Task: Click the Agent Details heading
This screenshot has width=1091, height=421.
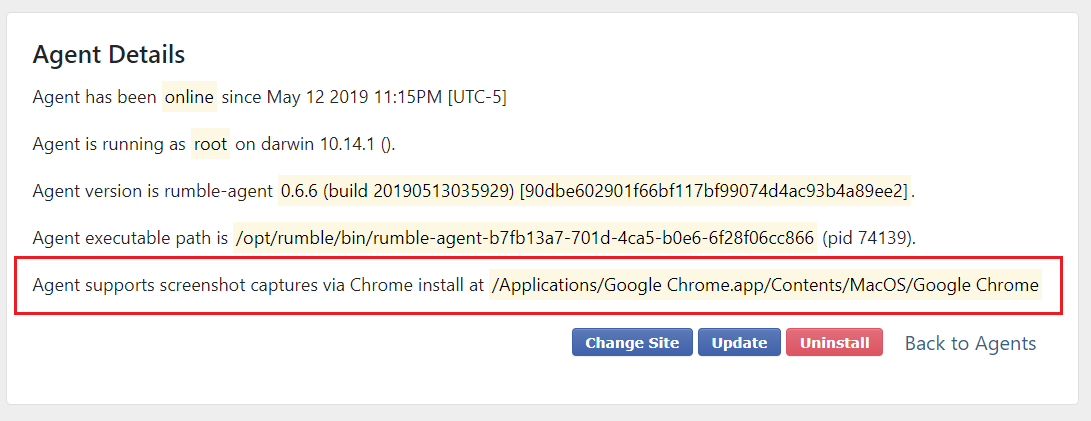Action: [109, 54]
